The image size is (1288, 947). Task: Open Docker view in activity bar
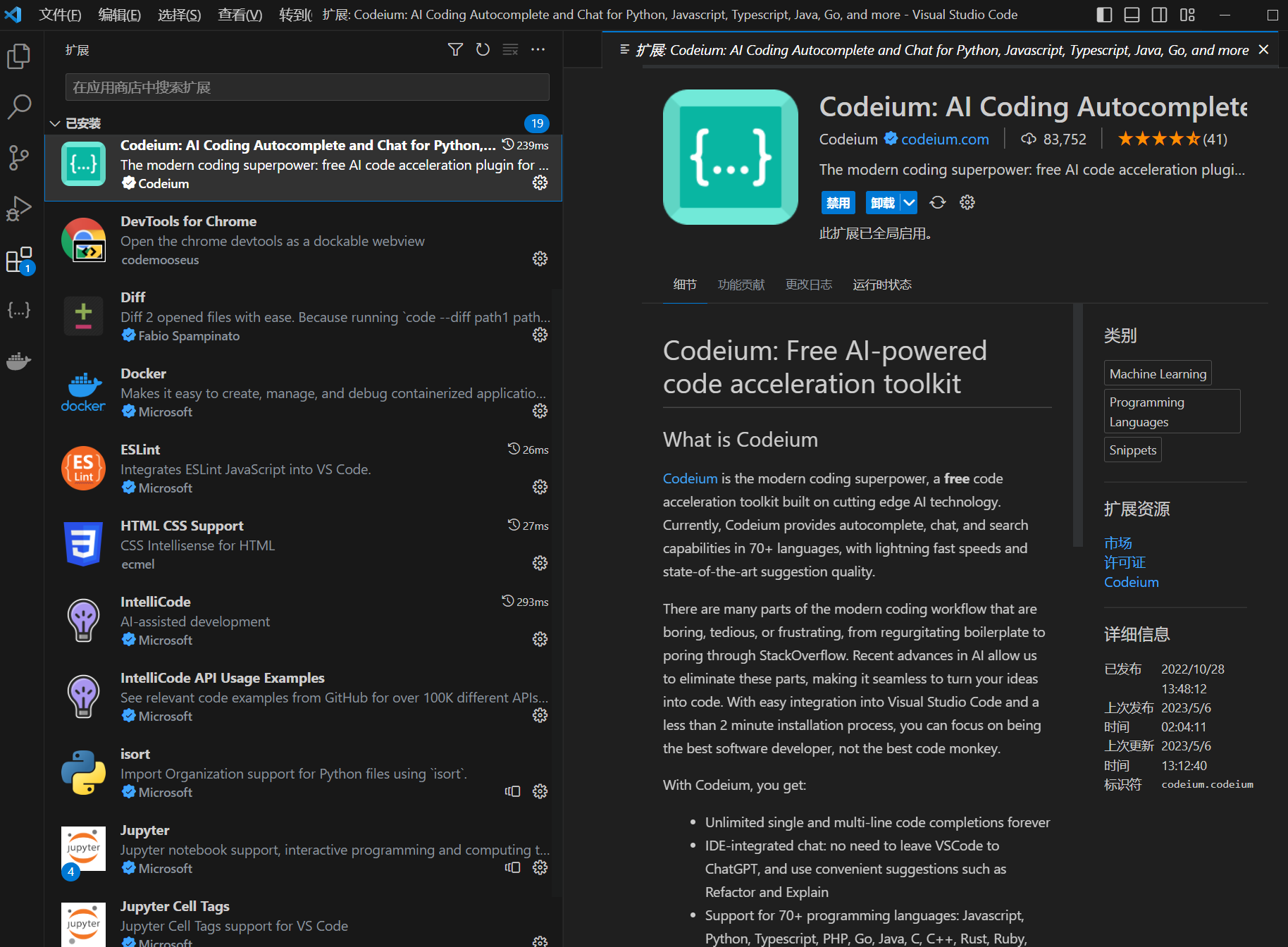19,361
